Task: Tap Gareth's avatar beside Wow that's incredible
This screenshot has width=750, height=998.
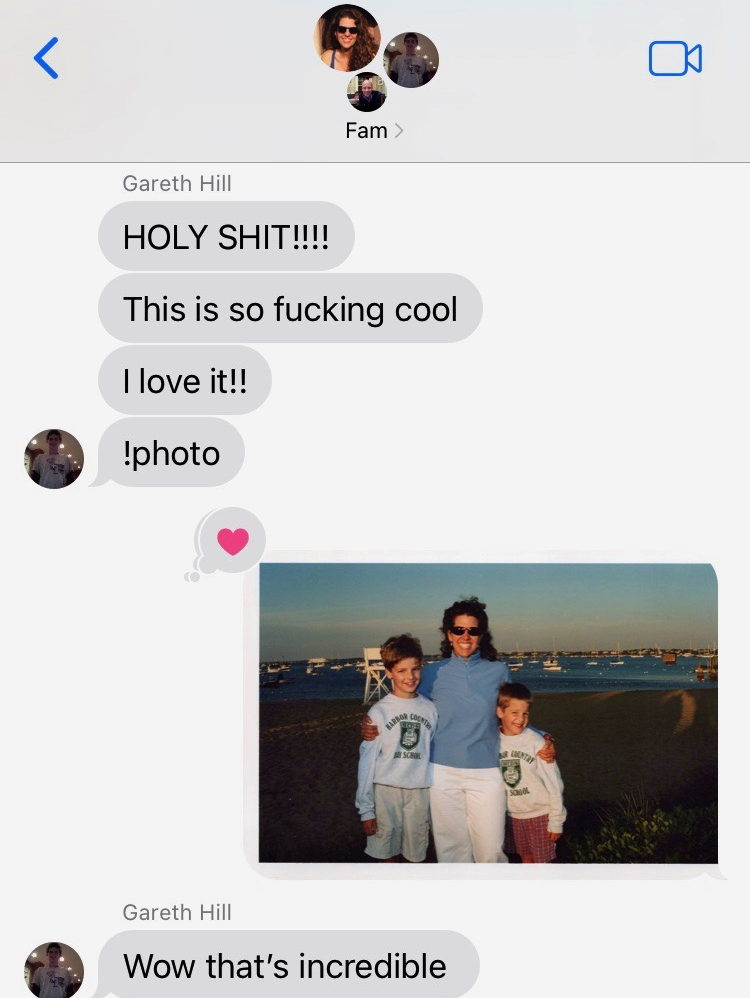Action: tap(54, 970)
